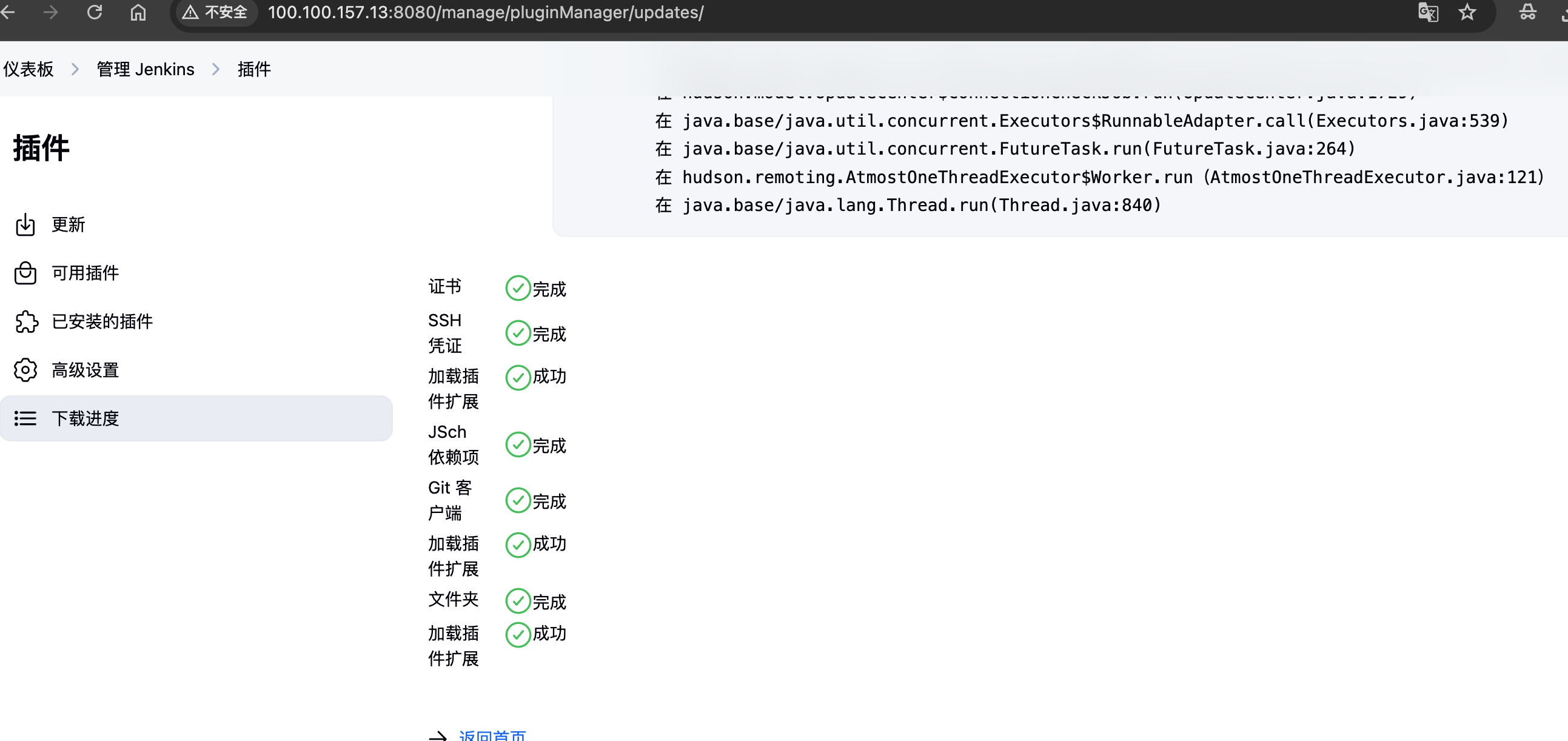
Task: Click the not secure warning badge
Action: coord(215,12)
